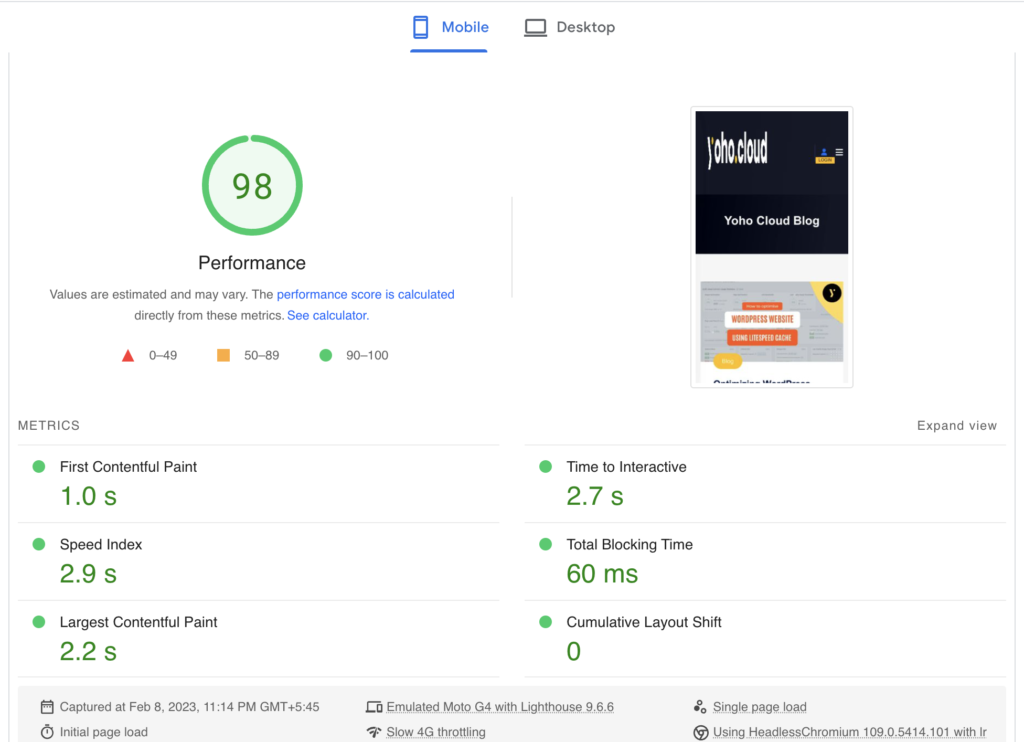Click the green dot next to First Contentful Paint
This screenshot has height=742, width=1024.
39,466
